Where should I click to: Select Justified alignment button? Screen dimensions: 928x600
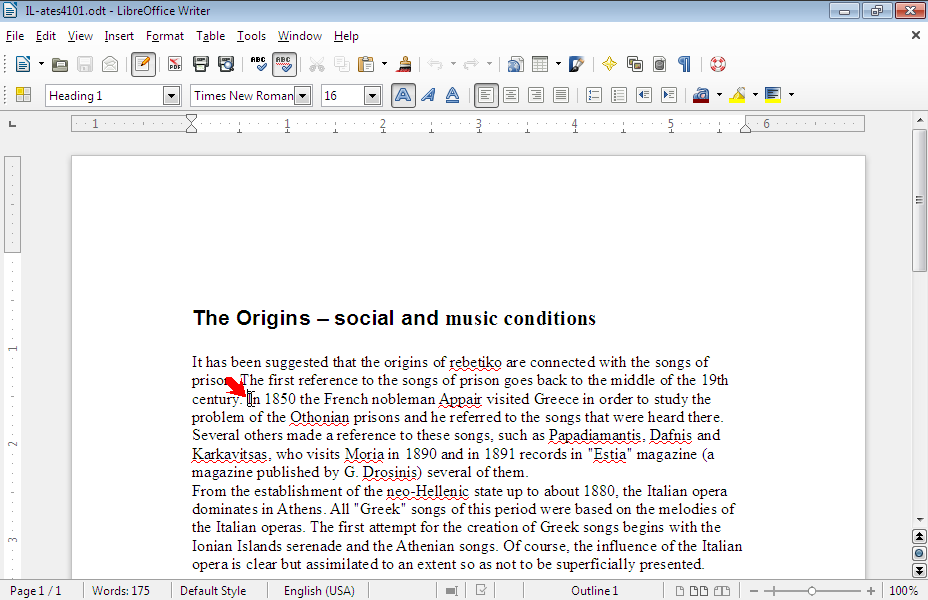[560, 95]
